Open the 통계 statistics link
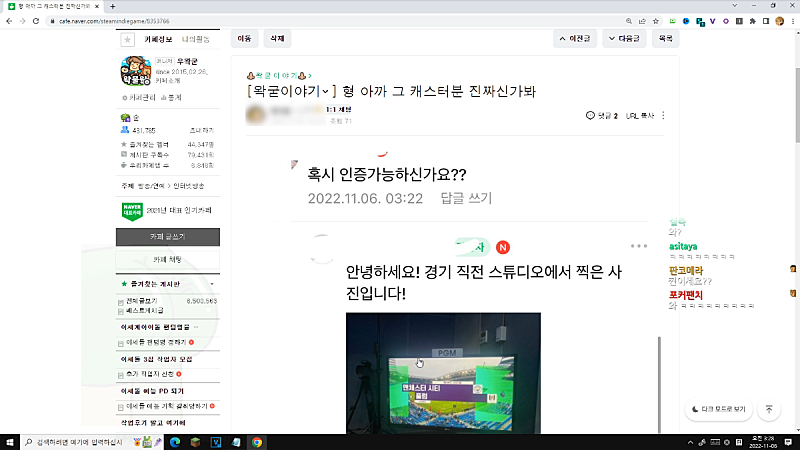 [171, 97]
